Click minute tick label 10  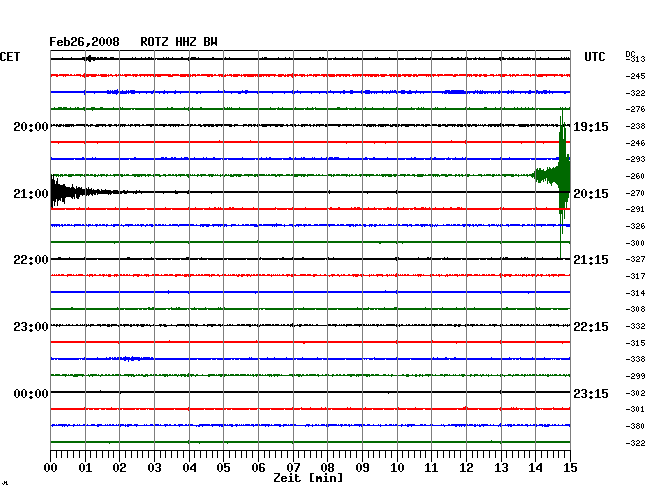397,468
